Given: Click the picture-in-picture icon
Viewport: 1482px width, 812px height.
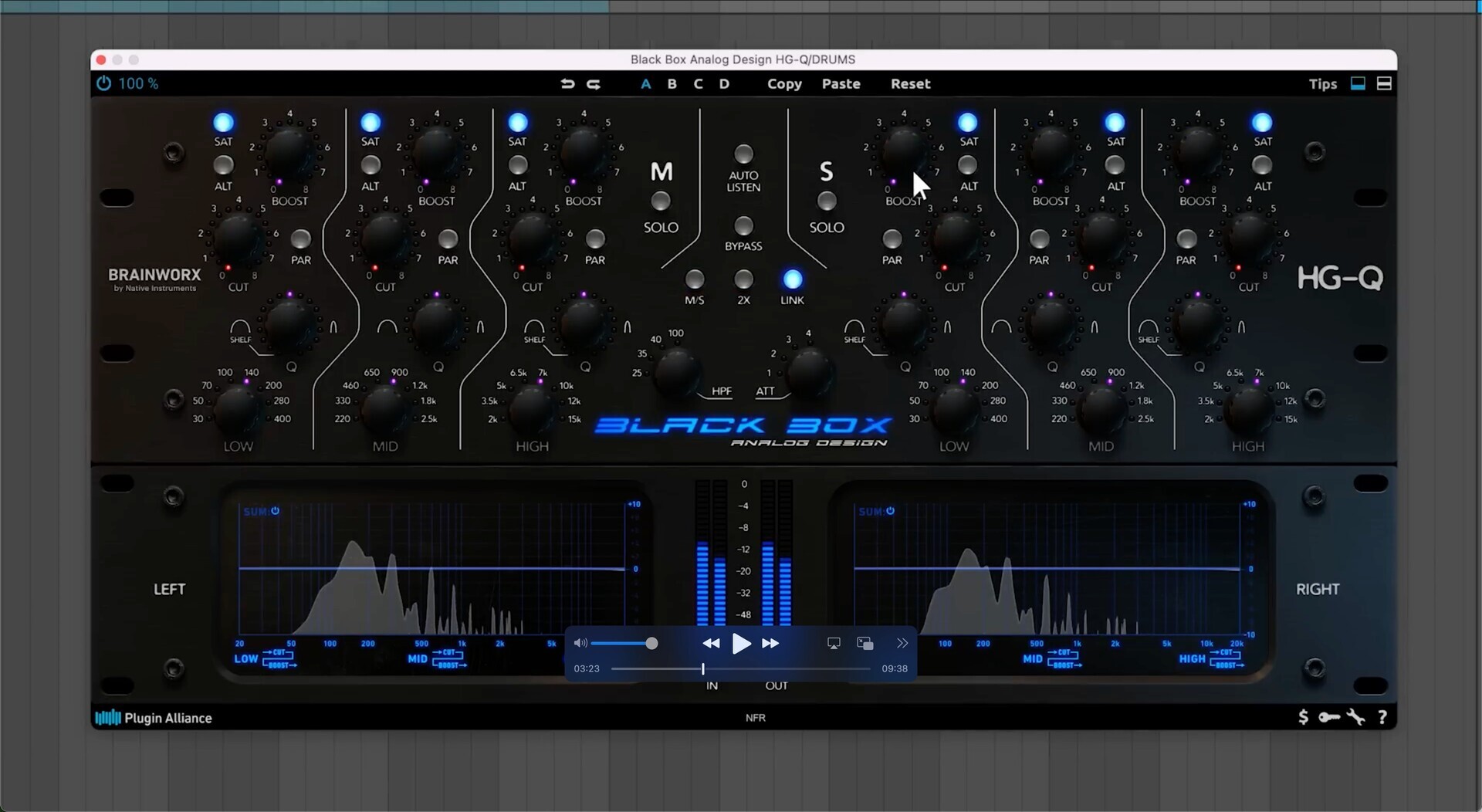Looking at the screenshot, I should (x=865, y=643).
